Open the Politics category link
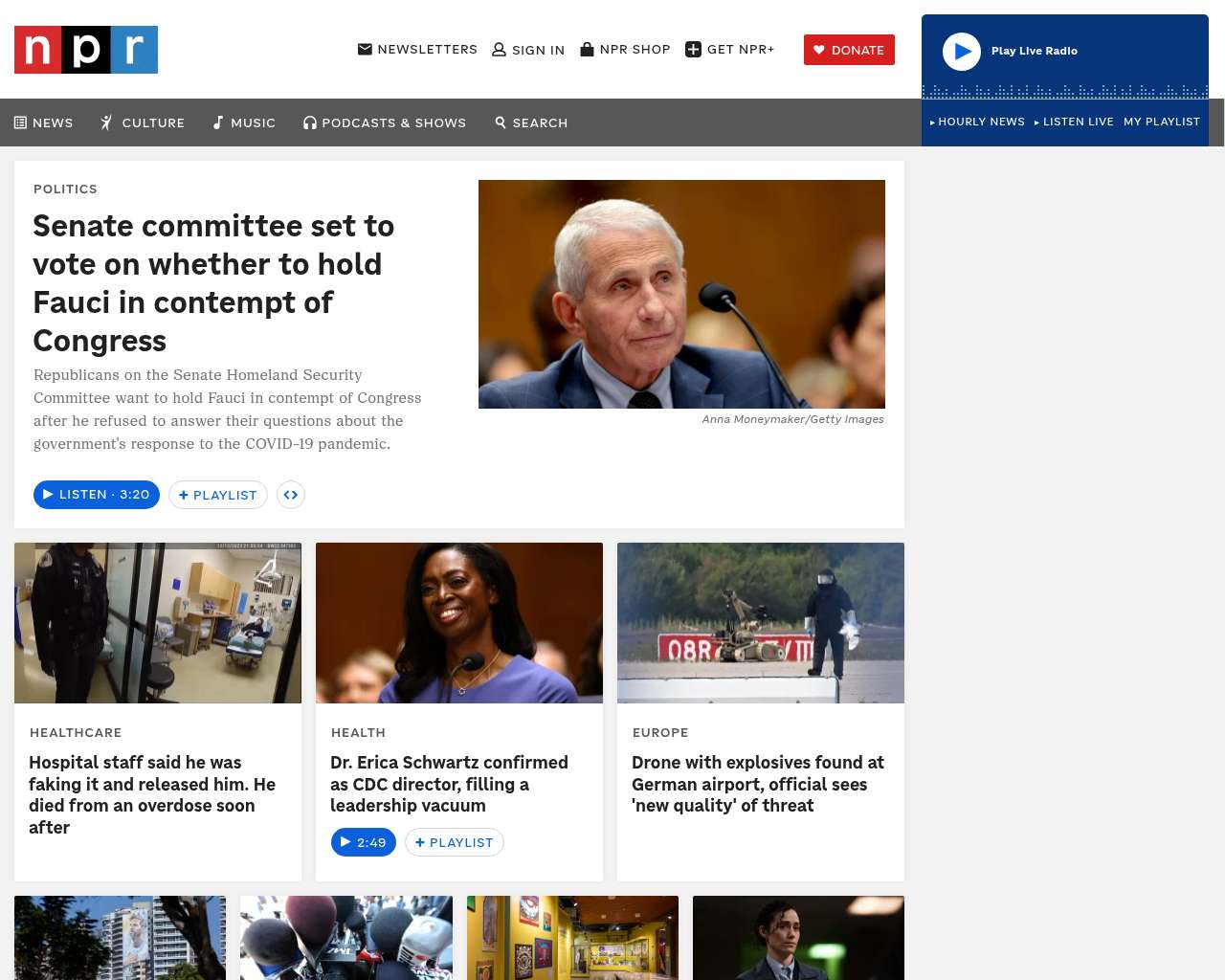 (x=65, y=189)
